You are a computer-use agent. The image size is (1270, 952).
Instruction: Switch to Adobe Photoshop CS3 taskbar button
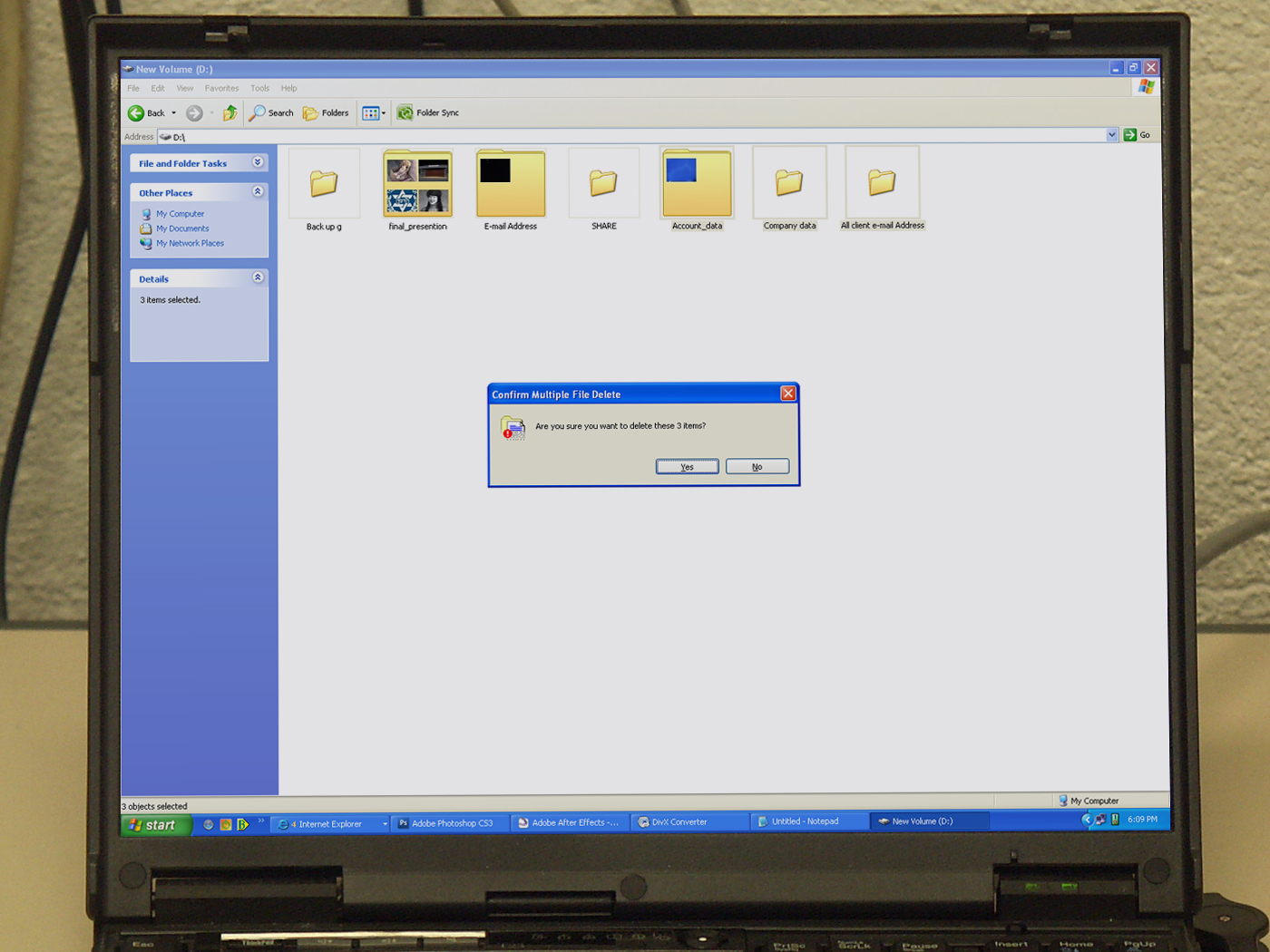(x=451, y=823)
